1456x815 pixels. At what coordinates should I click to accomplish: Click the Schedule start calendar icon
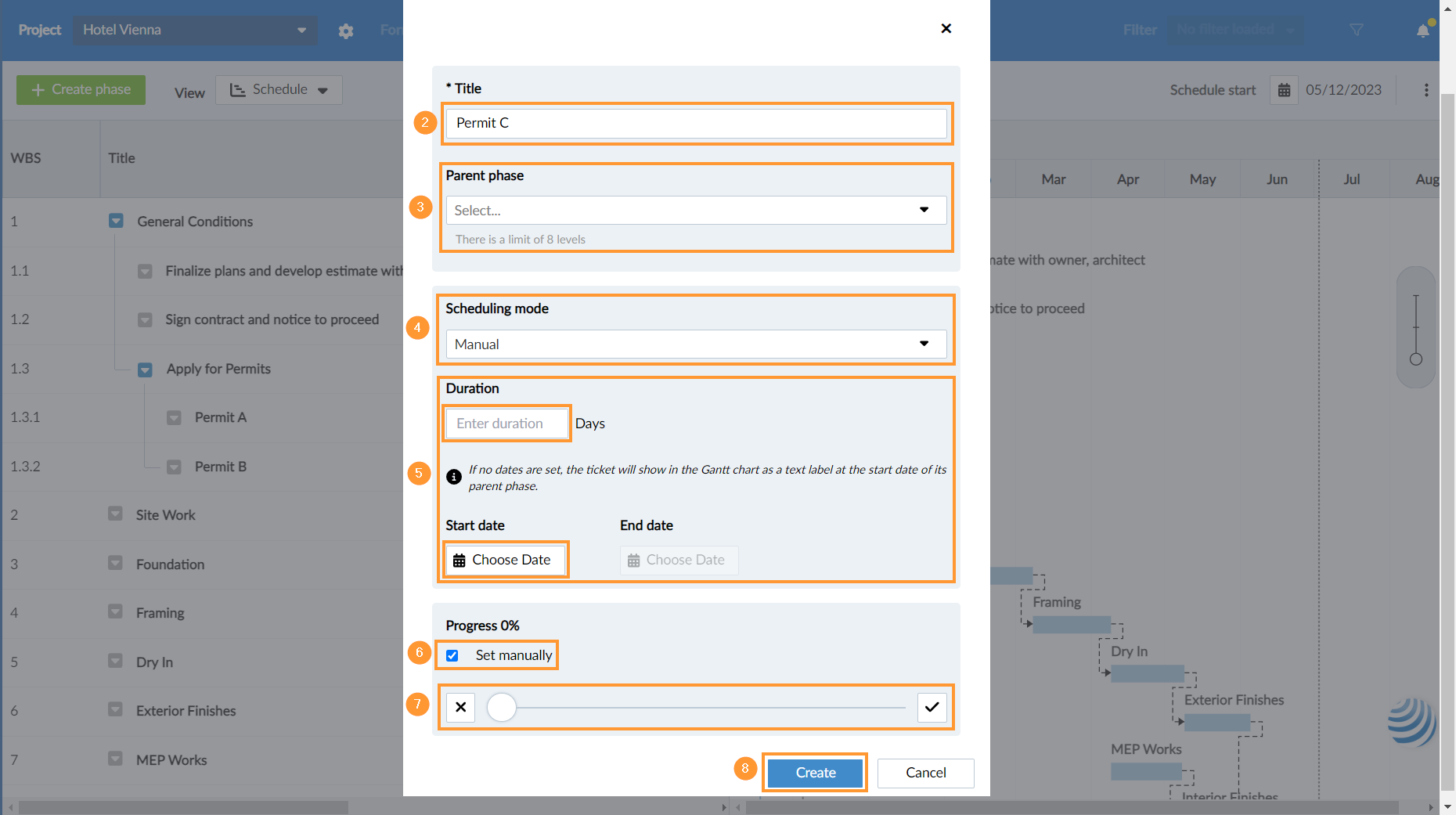pyautogui.click(x=1284, y=90)
